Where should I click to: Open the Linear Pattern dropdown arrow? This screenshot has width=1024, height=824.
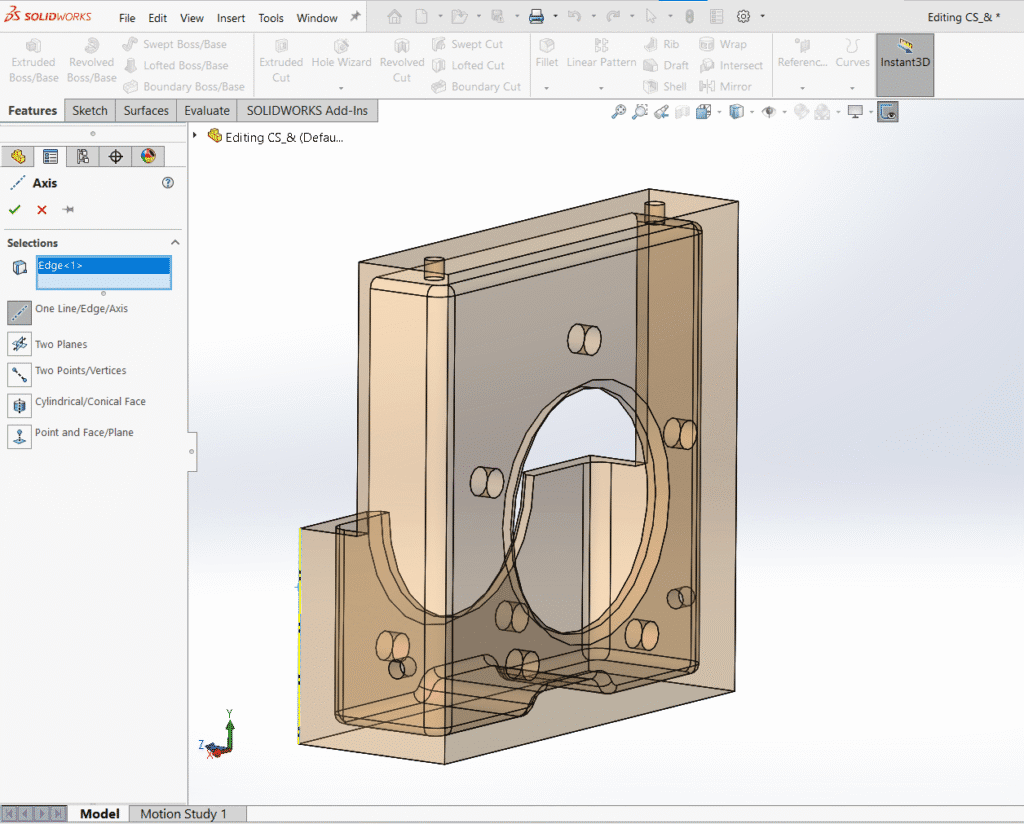point(601,87)
